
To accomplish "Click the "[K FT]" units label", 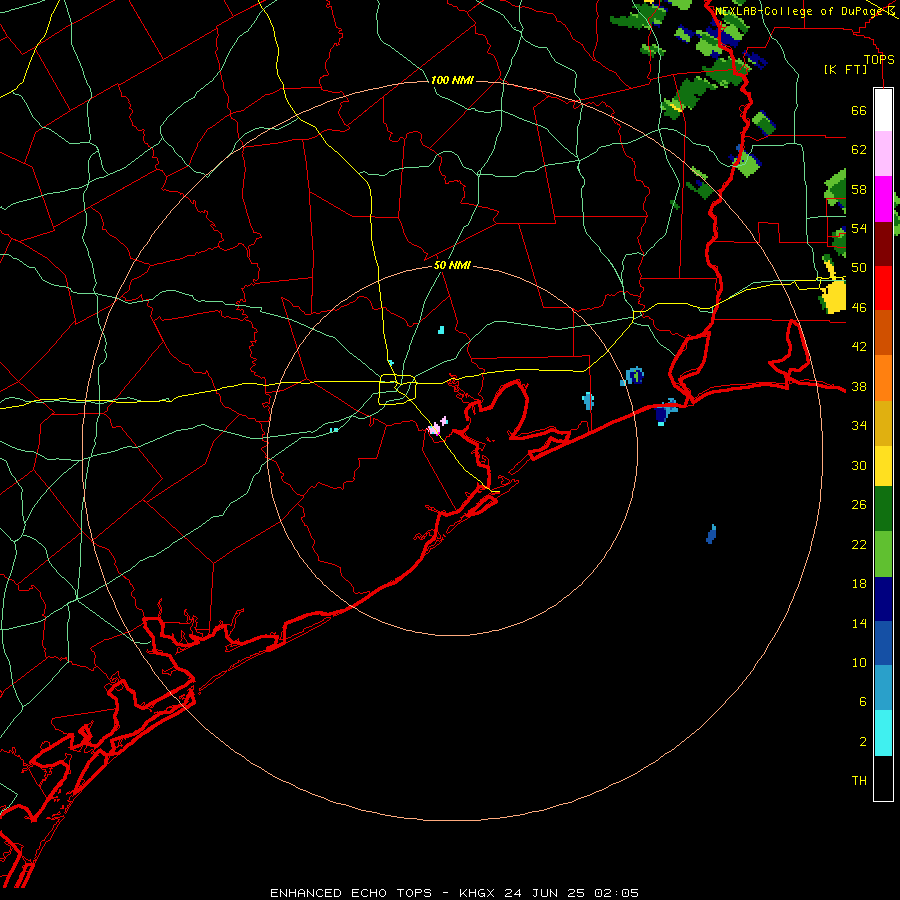I will click(x=845, y=69).
